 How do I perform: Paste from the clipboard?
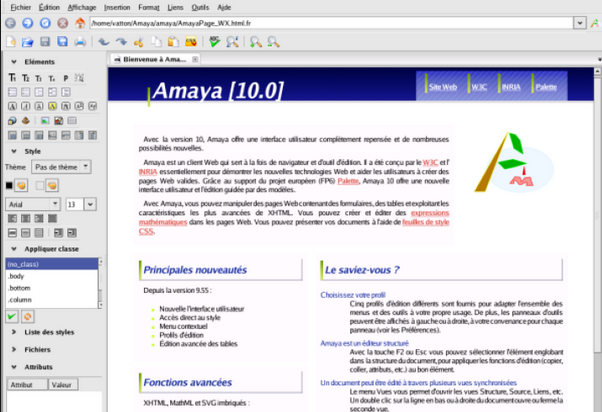point(174,41)
